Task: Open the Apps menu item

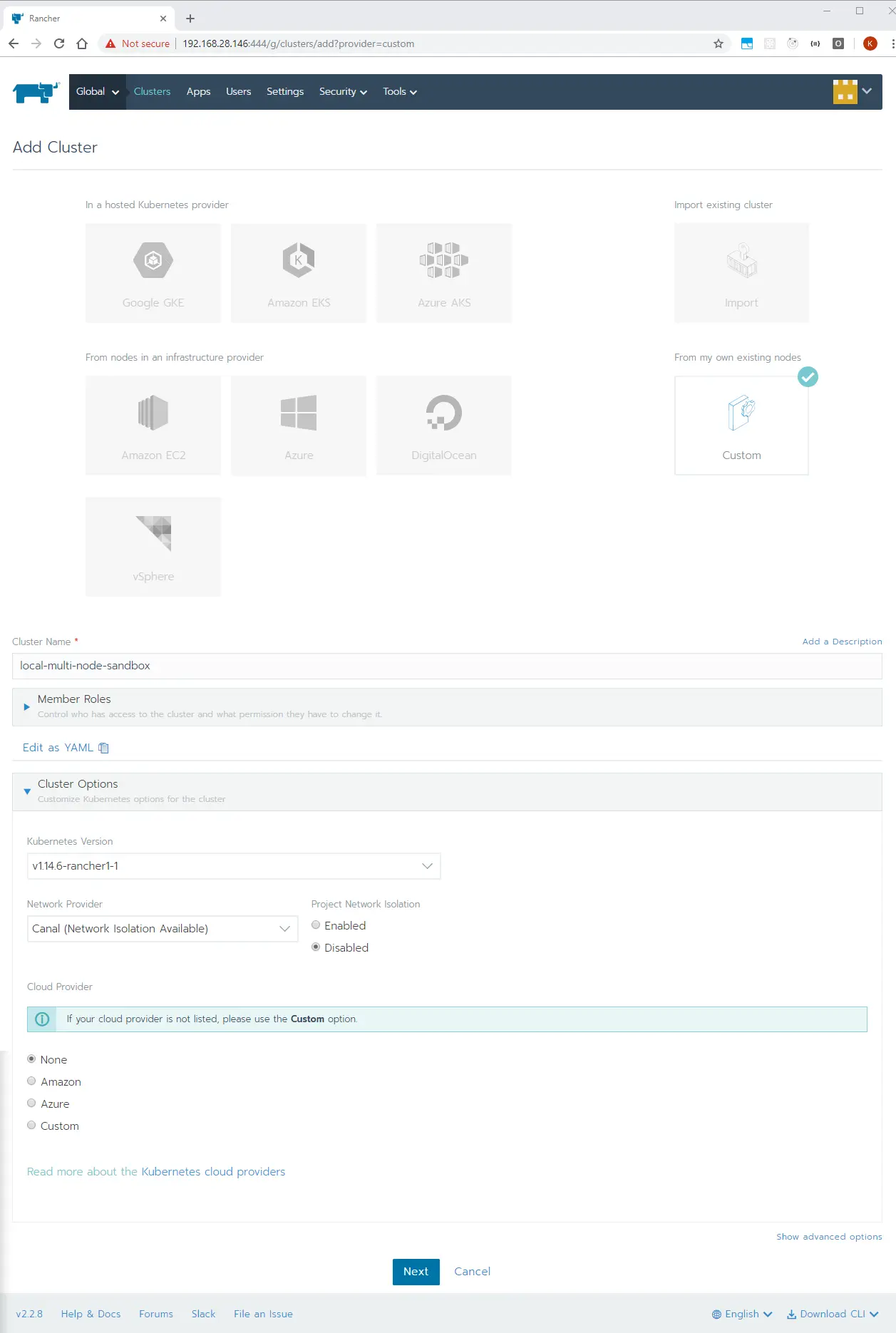Action: tap(198, 92)
